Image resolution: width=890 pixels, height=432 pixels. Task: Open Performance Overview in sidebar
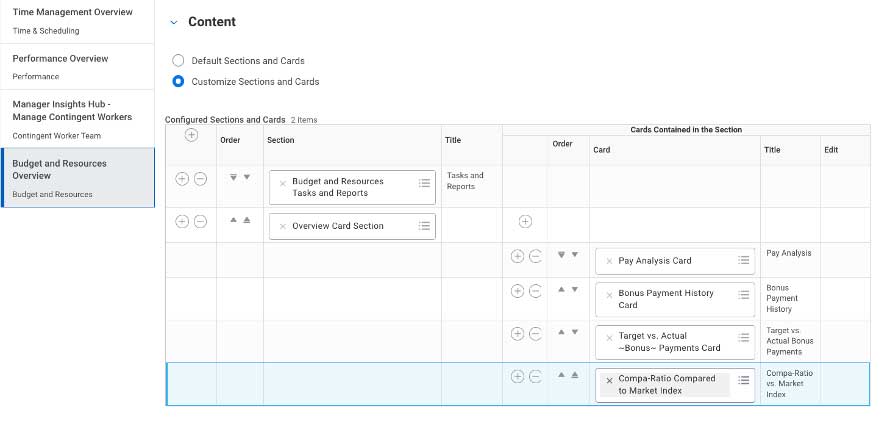[60, 58]
